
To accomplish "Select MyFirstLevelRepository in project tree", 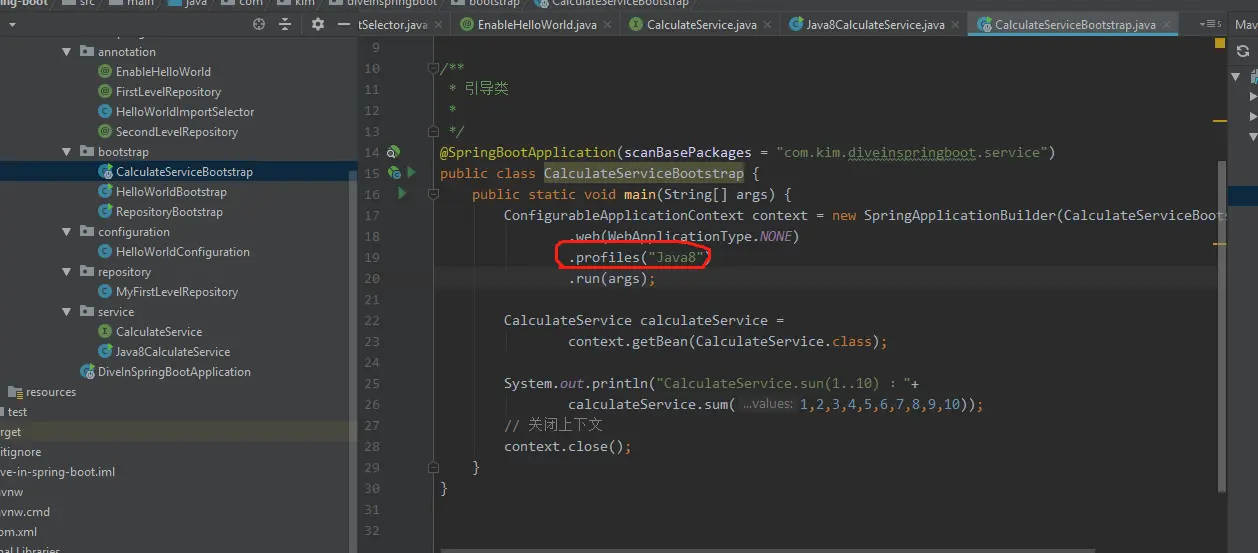I will click(177, 292).
